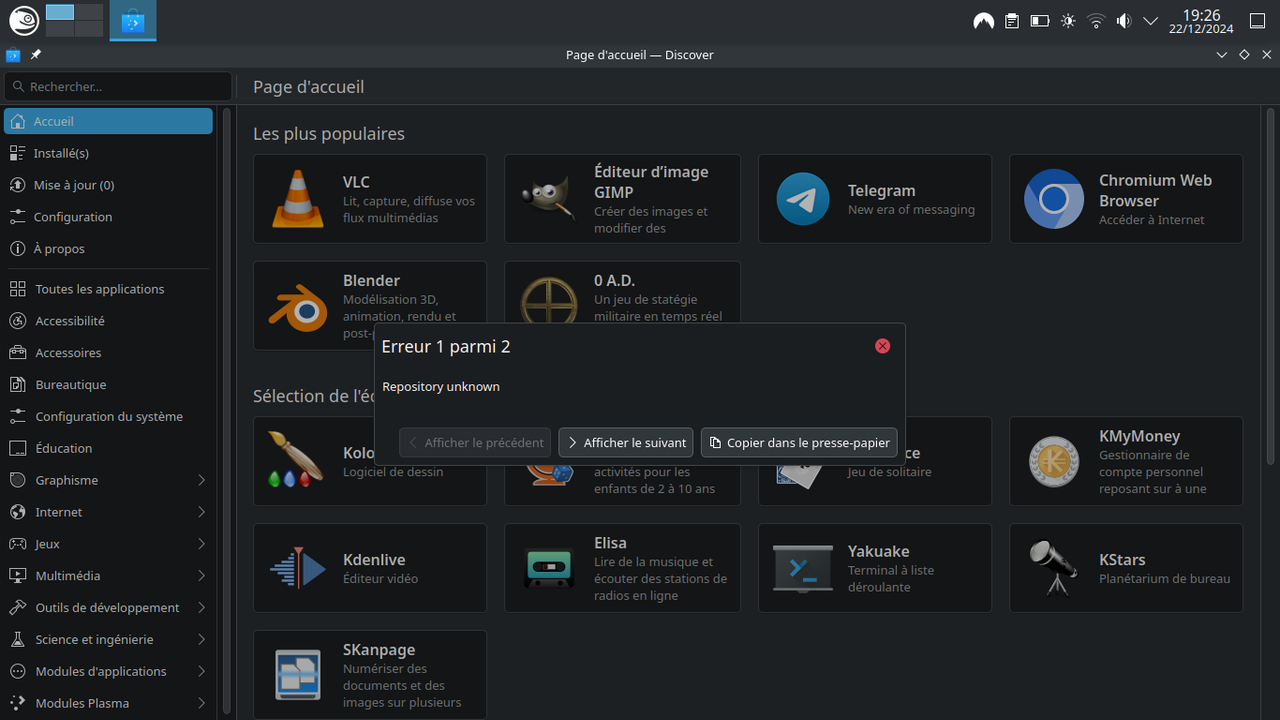This screenshot has height=720, width=1280.
Task: Click the Elisa cassette icon
Action: [x=549, y=568]
